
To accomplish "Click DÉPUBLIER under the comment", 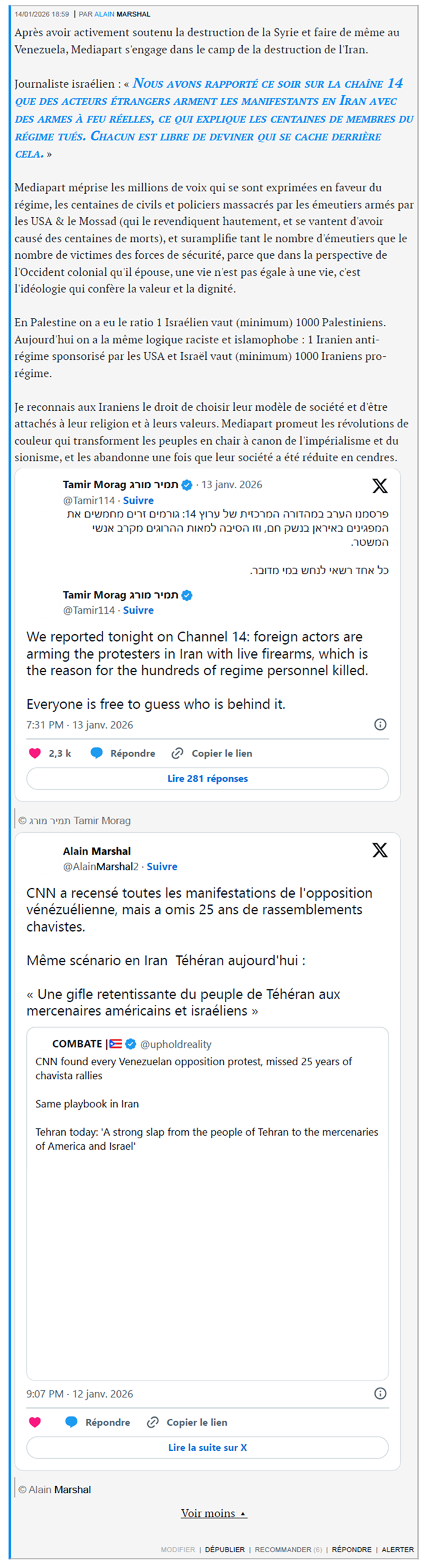I will pos(224,1550).
